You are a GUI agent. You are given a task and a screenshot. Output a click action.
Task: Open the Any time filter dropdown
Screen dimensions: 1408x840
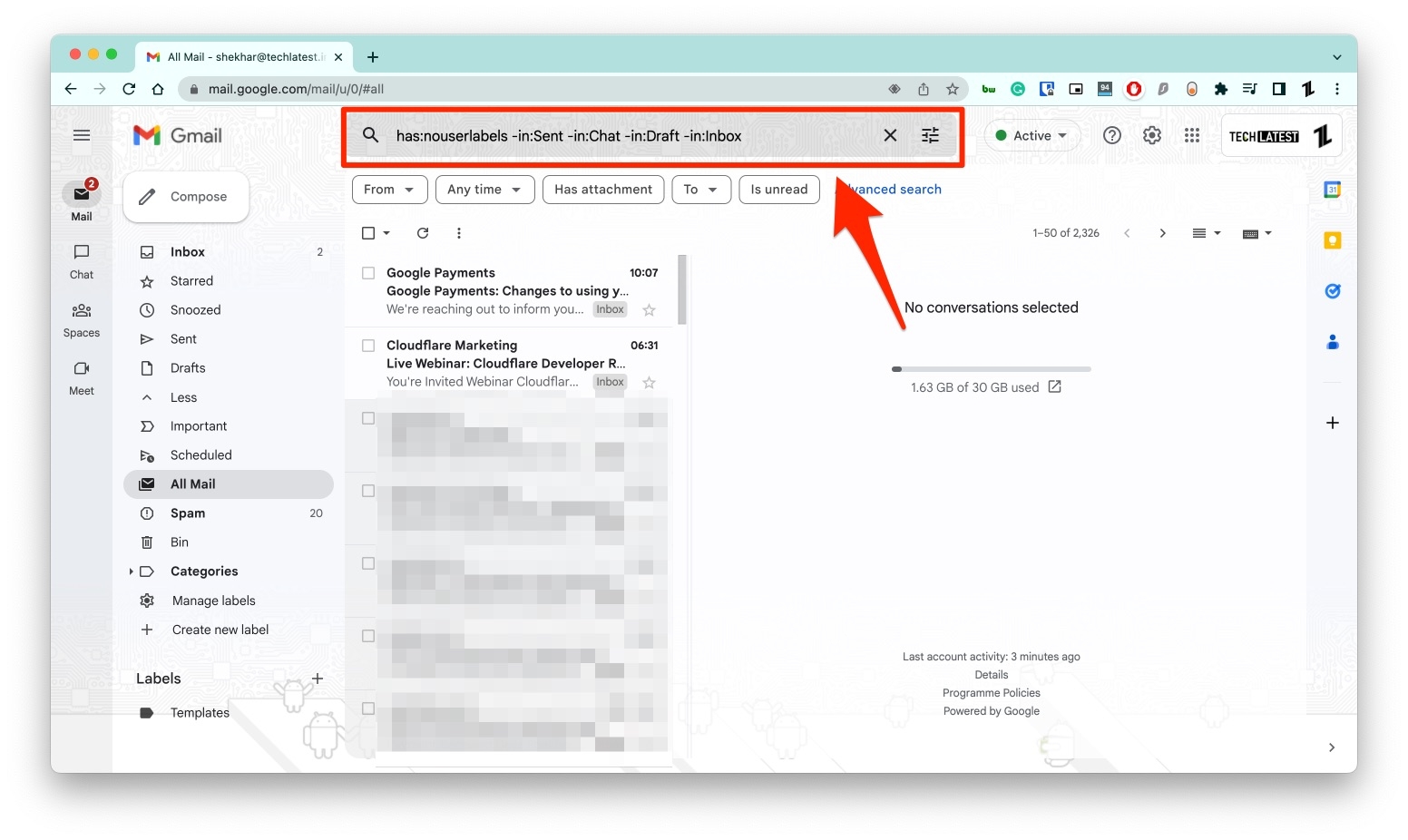[484, 190]
